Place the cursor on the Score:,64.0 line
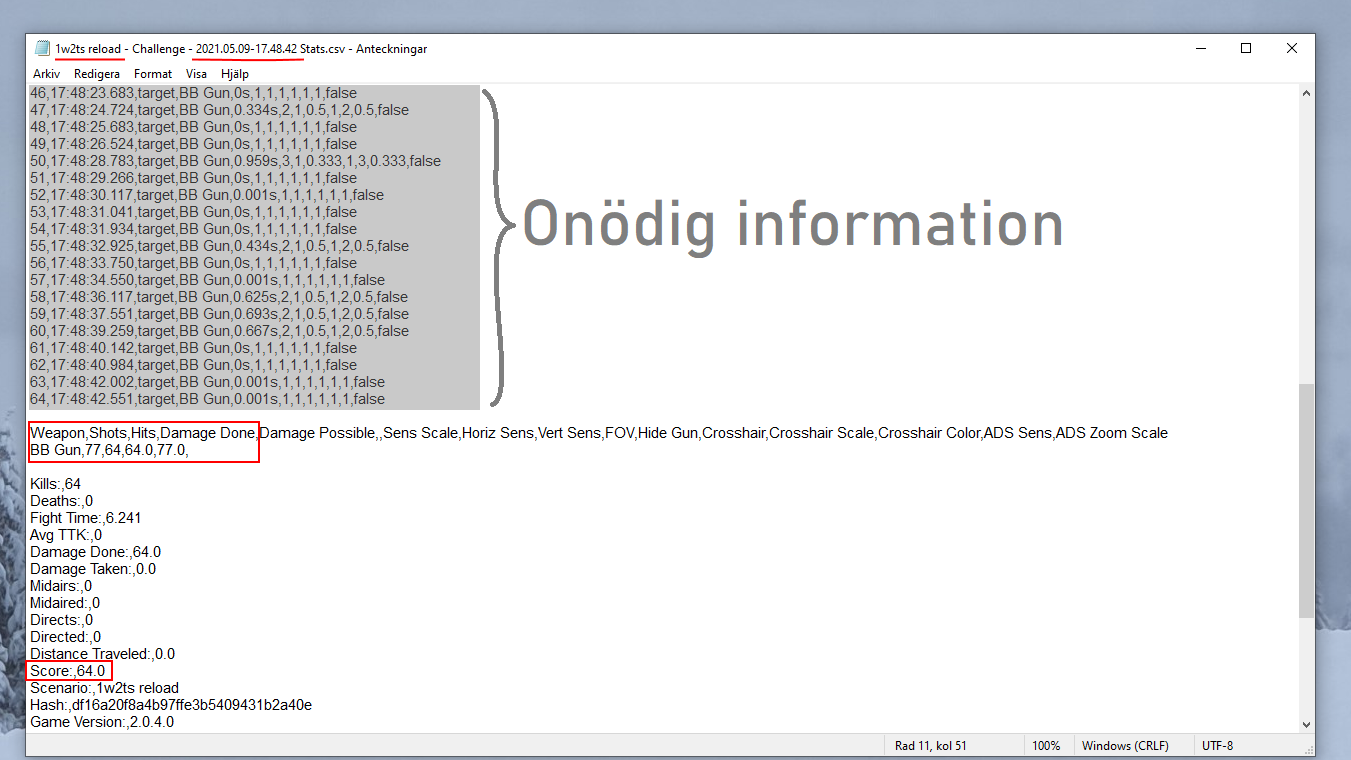Image resolution: width=1351 pixels, height=760 pixels. click(x=68, y=671)
